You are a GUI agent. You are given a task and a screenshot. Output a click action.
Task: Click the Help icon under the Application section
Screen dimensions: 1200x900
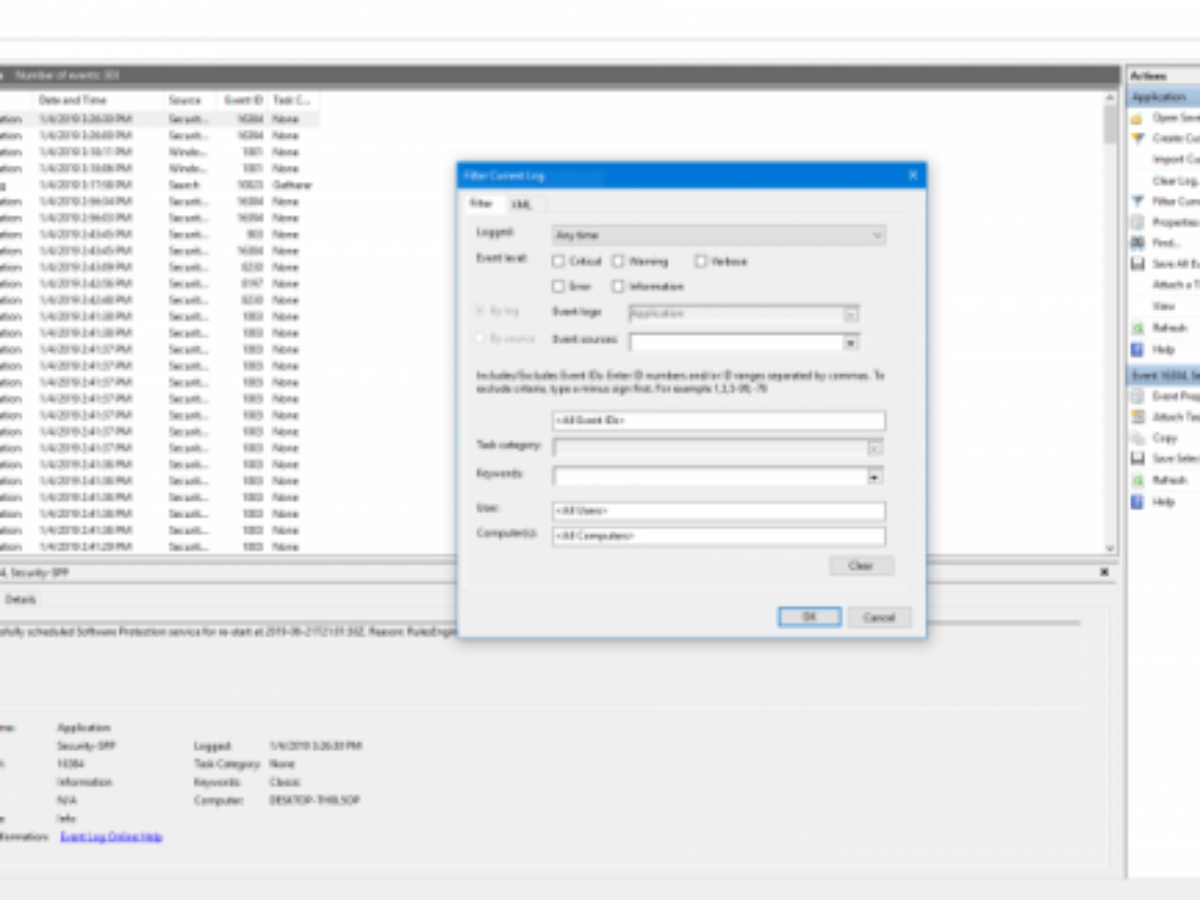[1137, 350]
